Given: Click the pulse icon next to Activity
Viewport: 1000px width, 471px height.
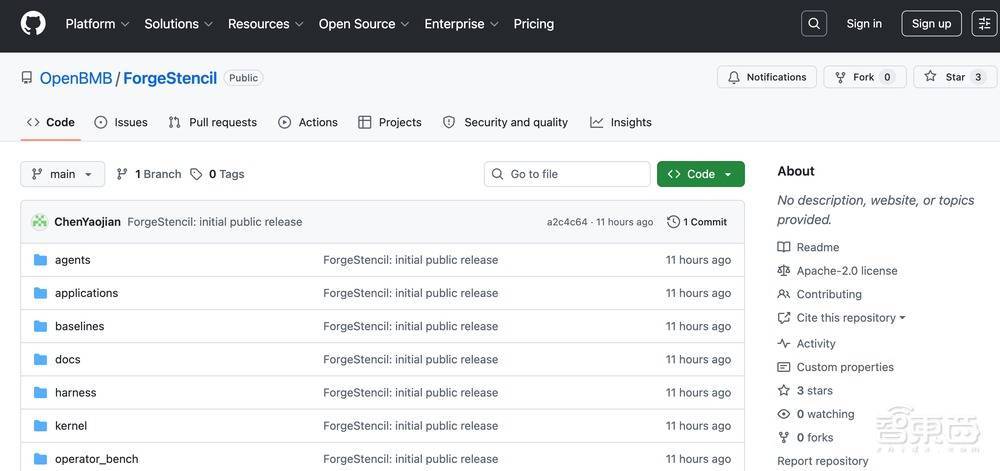Looking at the screenshot, I should [784, 344].
